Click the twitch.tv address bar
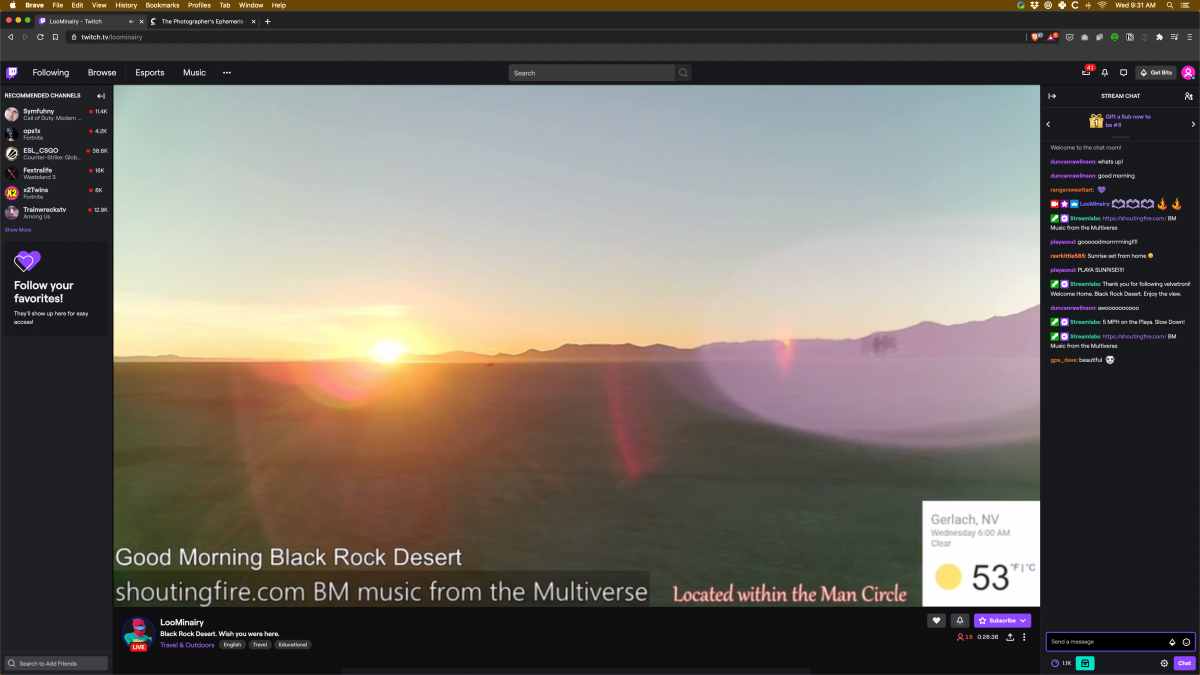 click(x=547, y=37)
